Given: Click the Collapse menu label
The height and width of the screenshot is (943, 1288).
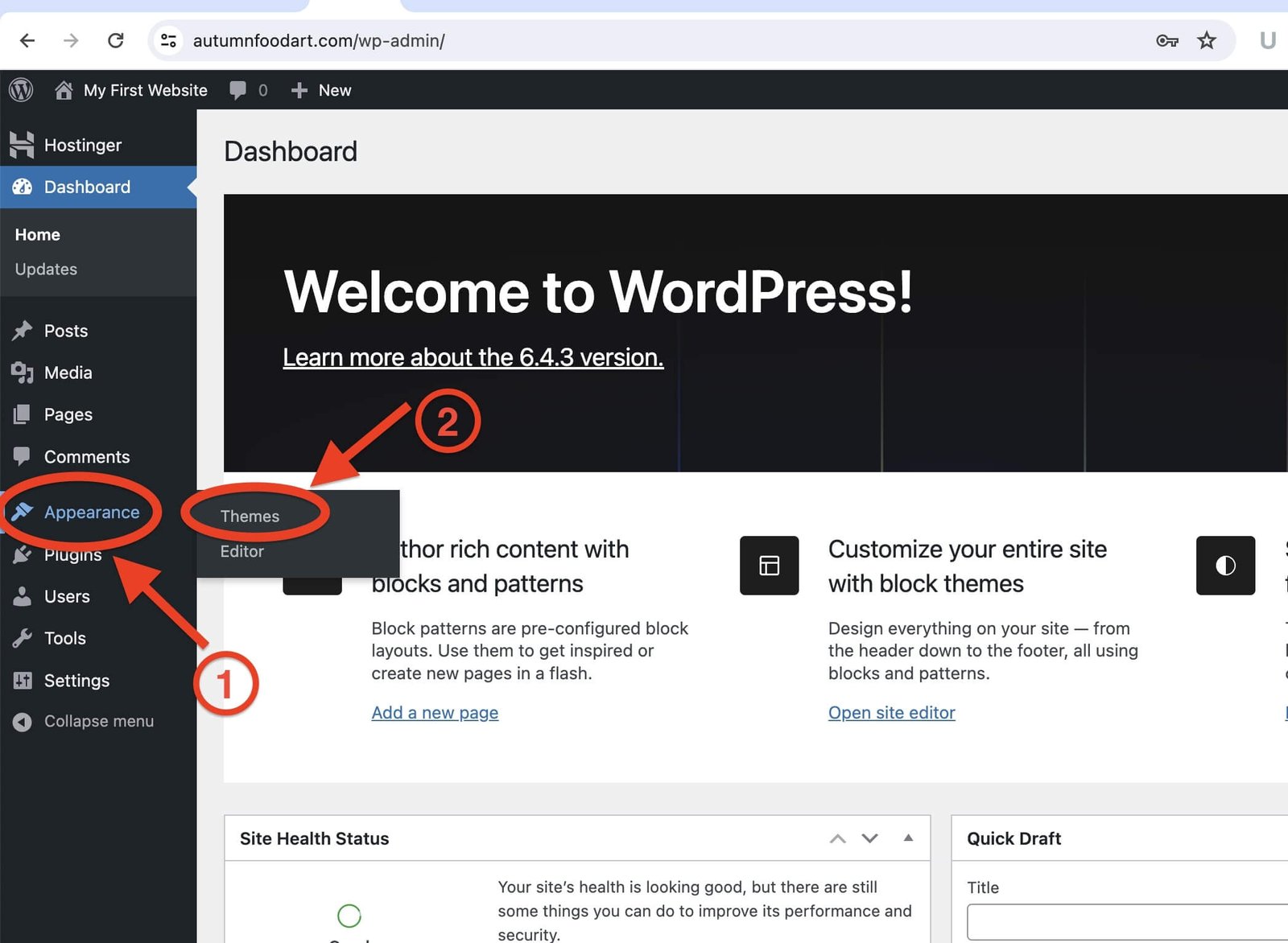Looking at the screenshot, I should [99, 721].
